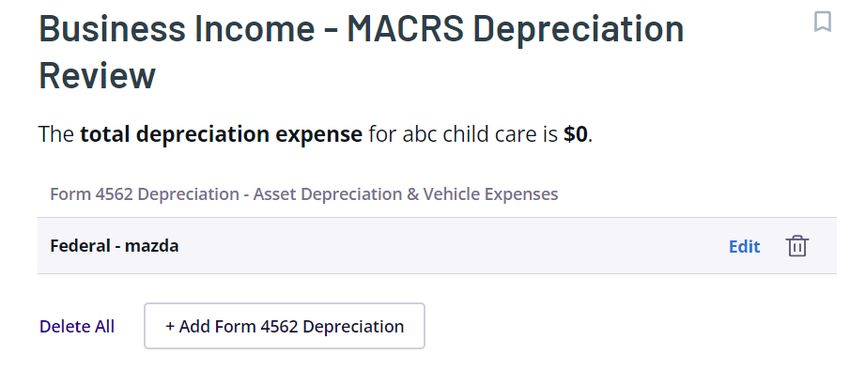850x386 pixels.
Task: Select the Federal - mazda row label
Action: point(114,246)
